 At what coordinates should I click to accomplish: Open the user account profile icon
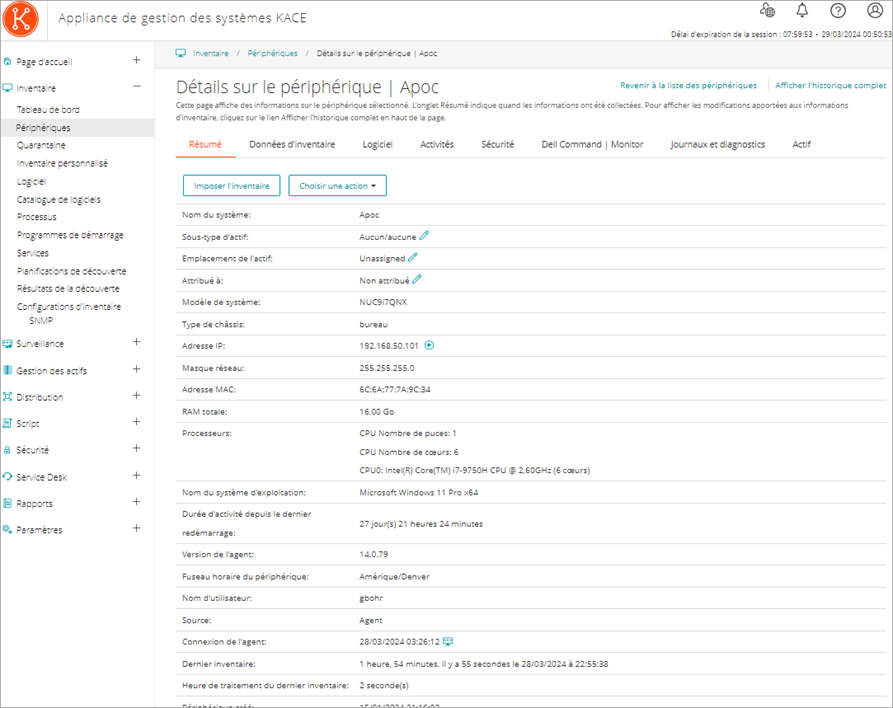pos(874,11)
